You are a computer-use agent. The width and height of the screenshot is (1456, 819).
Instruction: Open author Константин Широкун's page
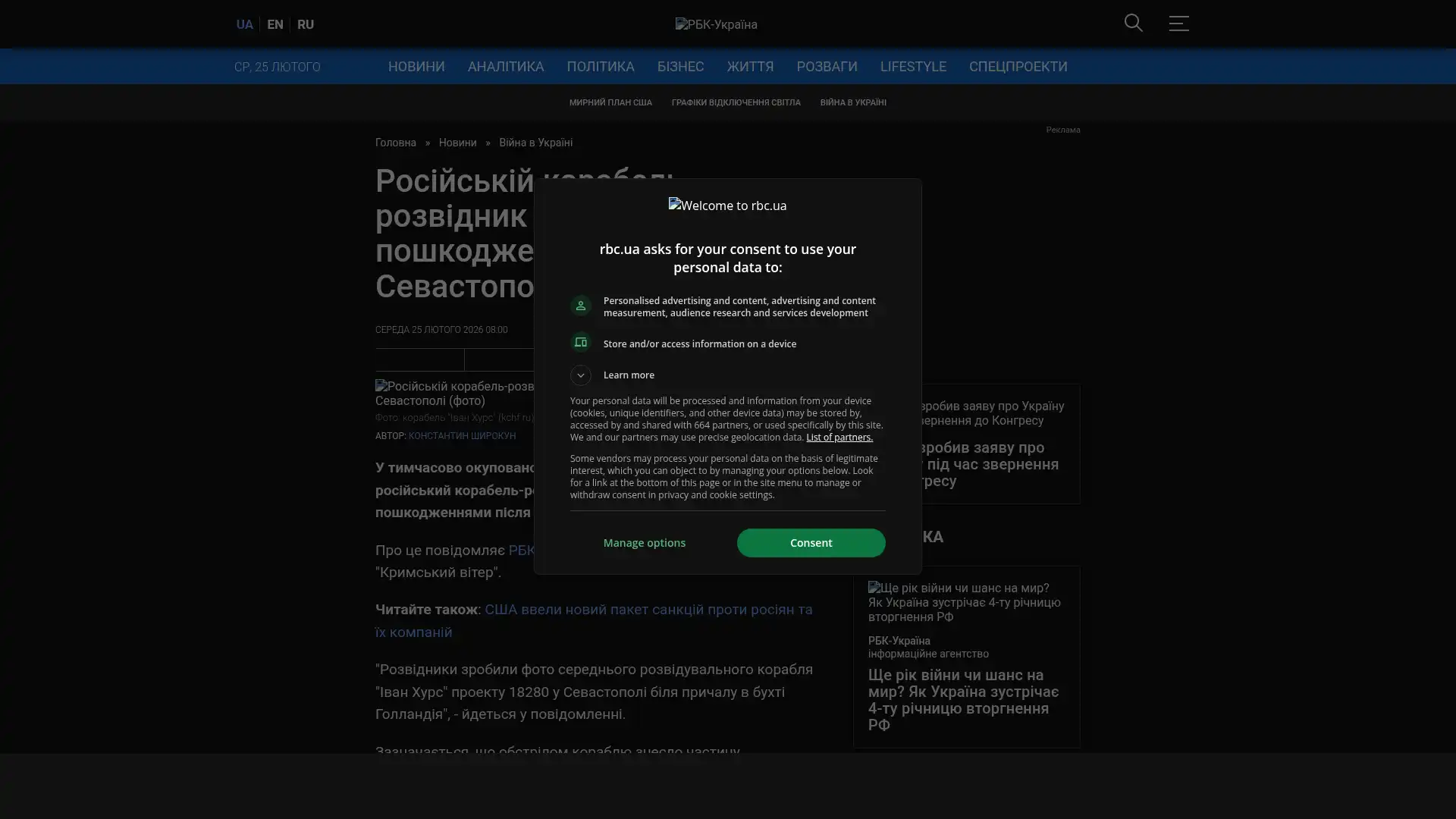[x=462, y=436]
